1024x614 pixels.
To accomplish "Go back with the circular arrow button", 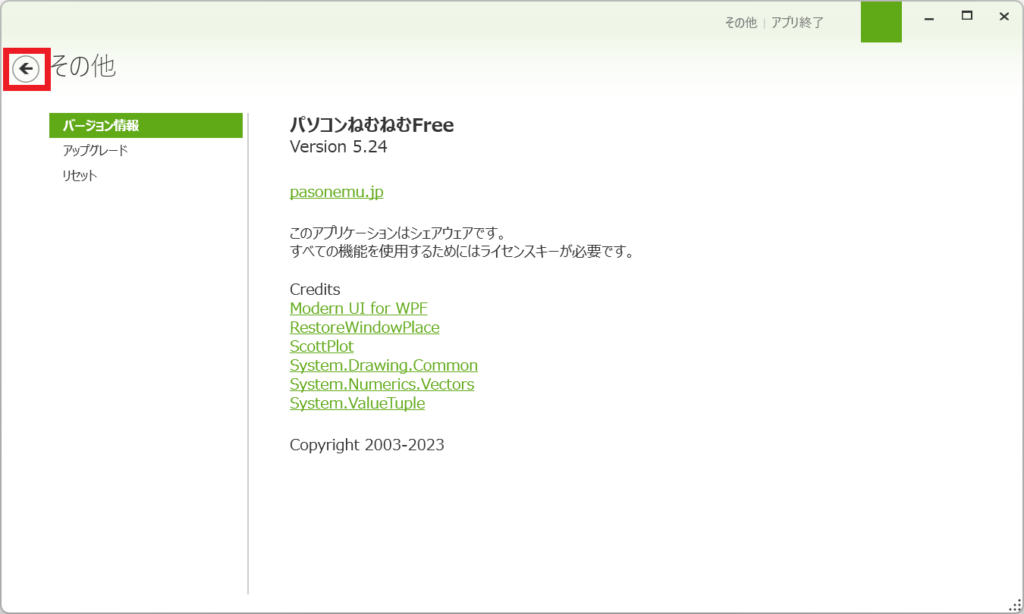I will click(x=26, y=69).
